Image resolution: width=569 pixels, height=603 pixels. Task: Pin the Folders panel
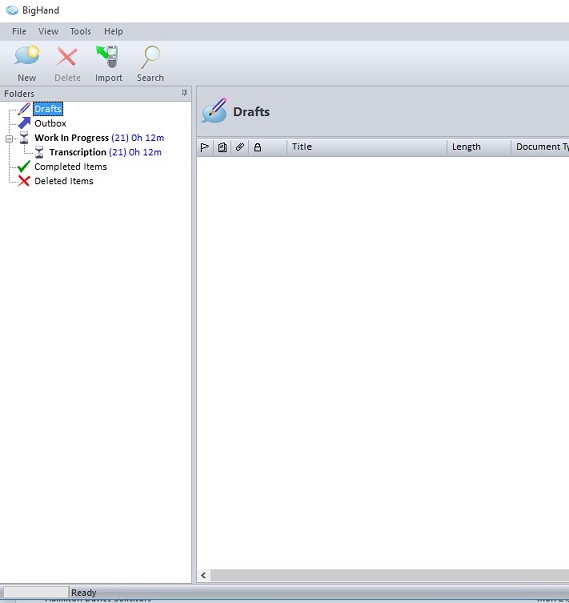click(x=184, y=93)
